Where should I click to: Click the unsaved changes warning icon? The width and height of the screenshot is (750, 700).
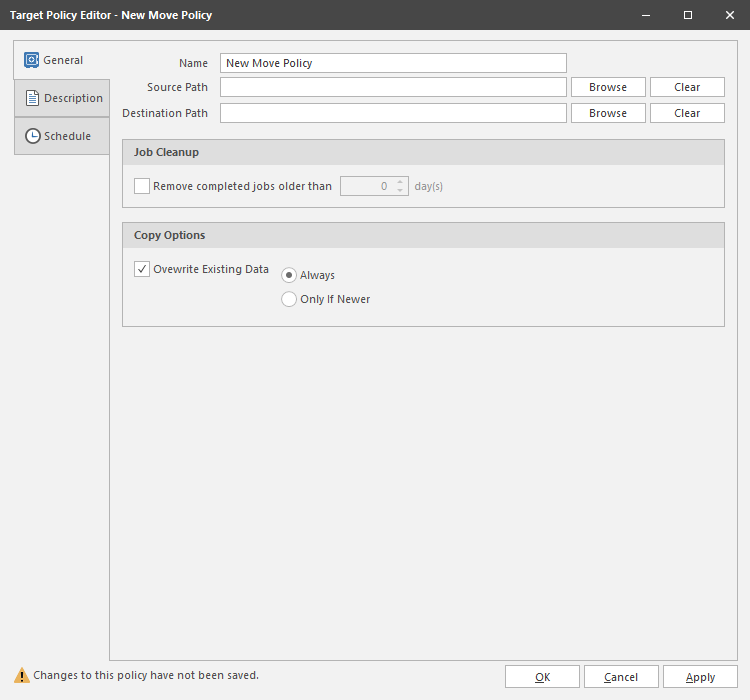(22, 676)
